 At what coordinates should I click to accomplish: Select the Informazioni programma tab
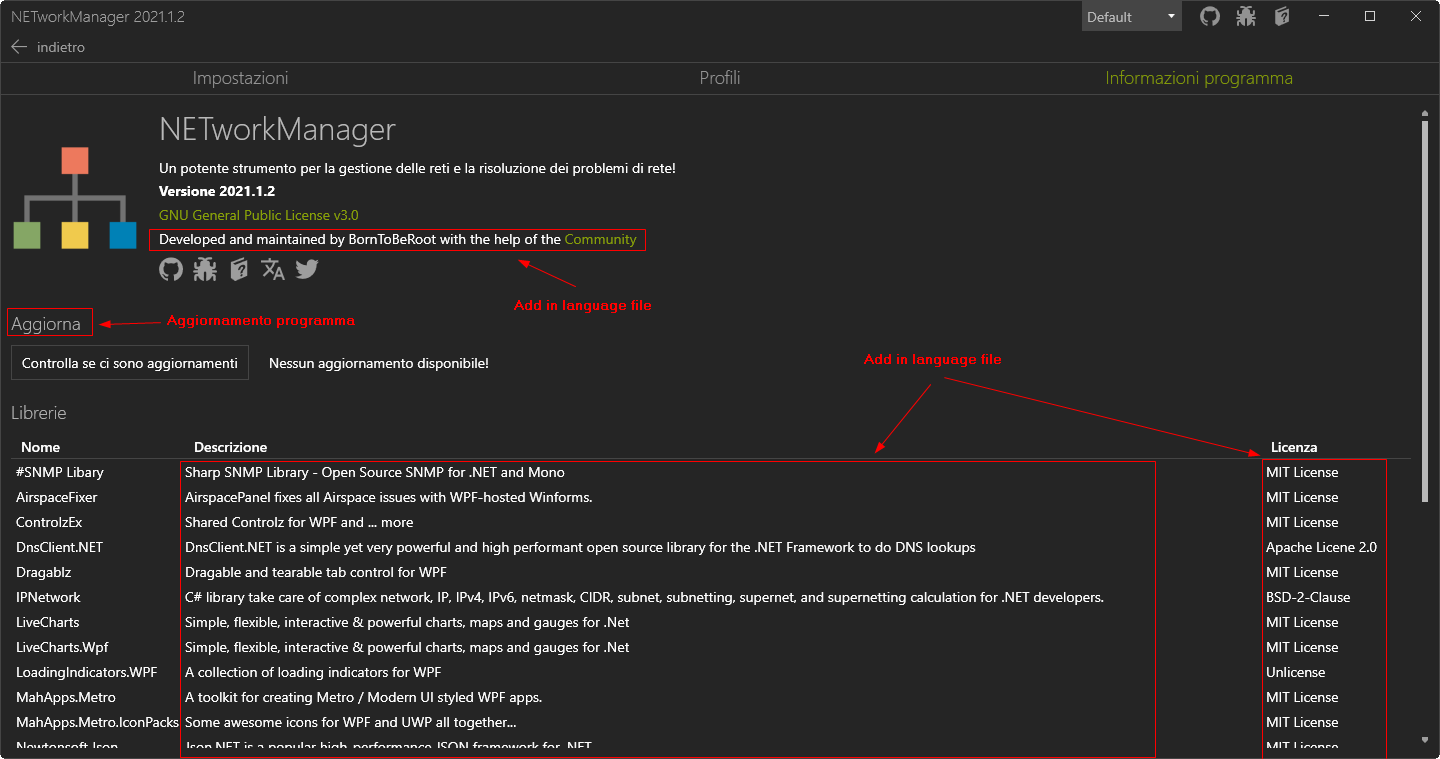[1198, 78]
